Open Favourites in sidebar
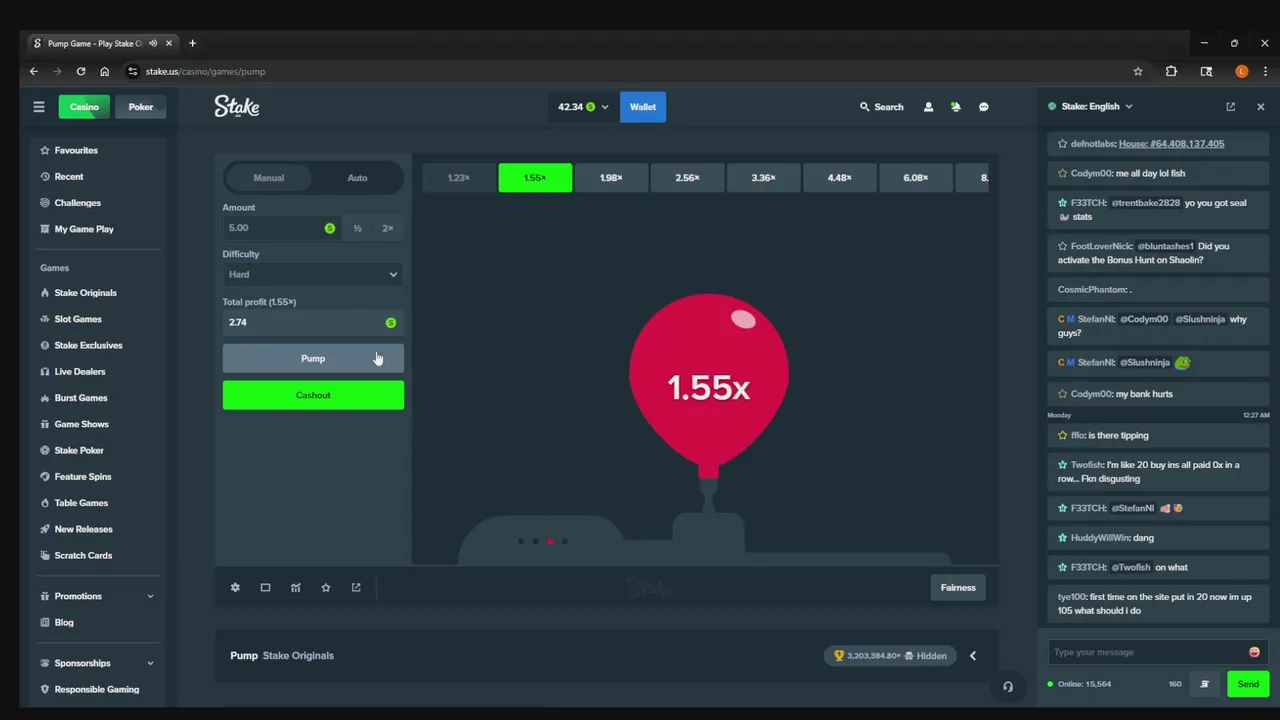The width and height of the screenshot is (1280, 720). point(76,150)
